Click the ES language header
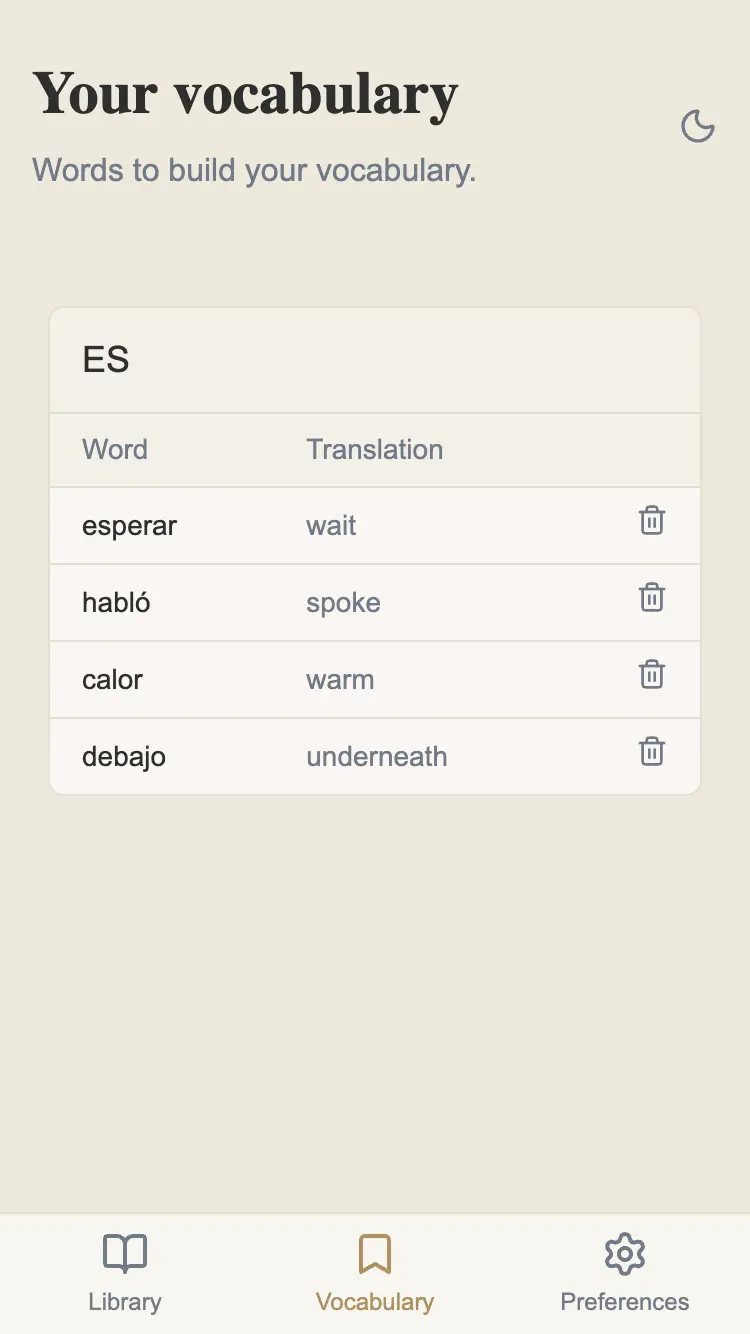The width and height of the screenshot is (750, 1334). click(x=106, y=359)
